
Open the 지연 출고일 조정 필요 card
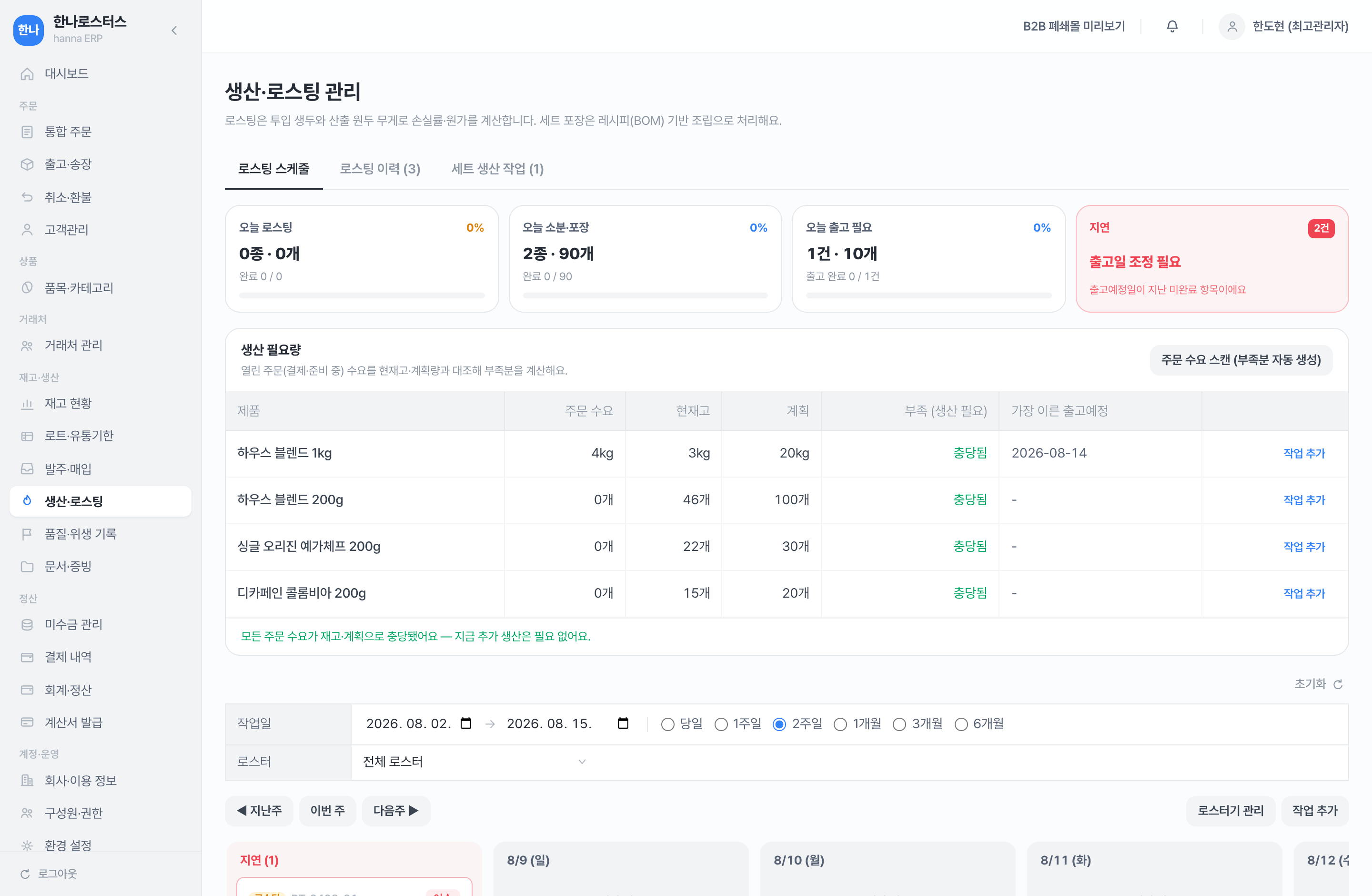tap(1212, 259)
